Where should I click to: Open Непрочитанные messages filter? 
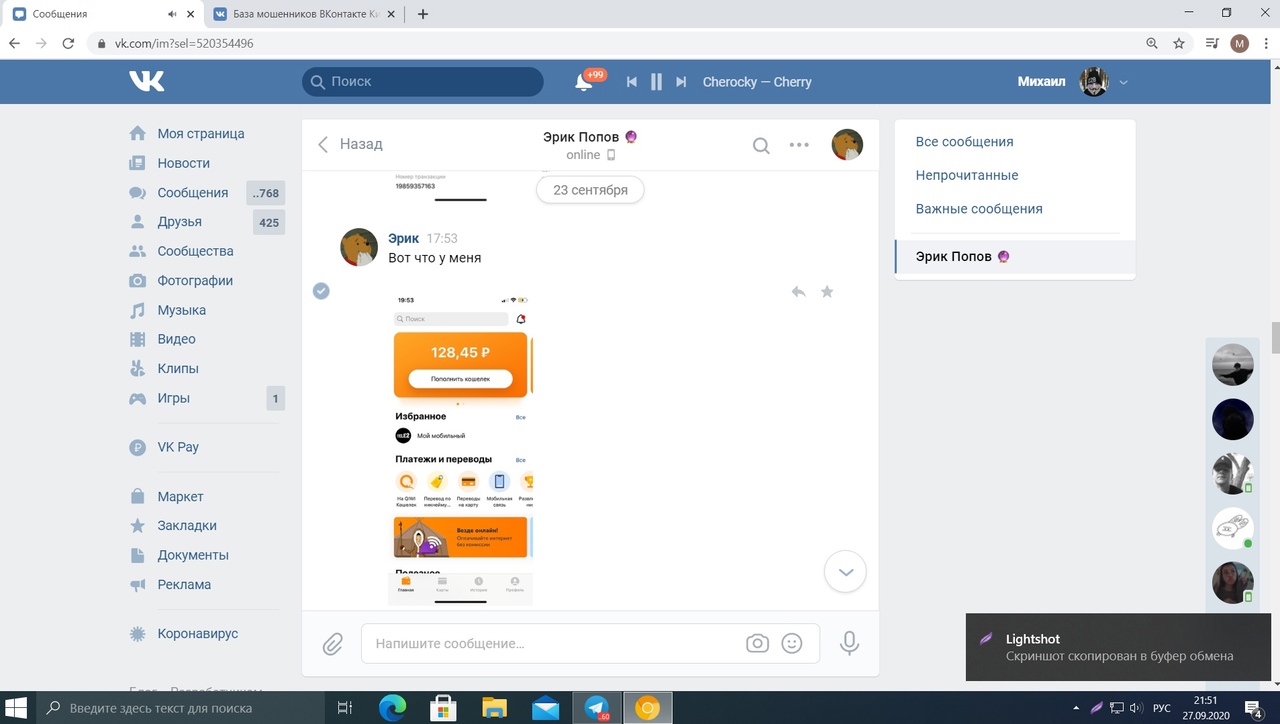(x=966, y=175)
